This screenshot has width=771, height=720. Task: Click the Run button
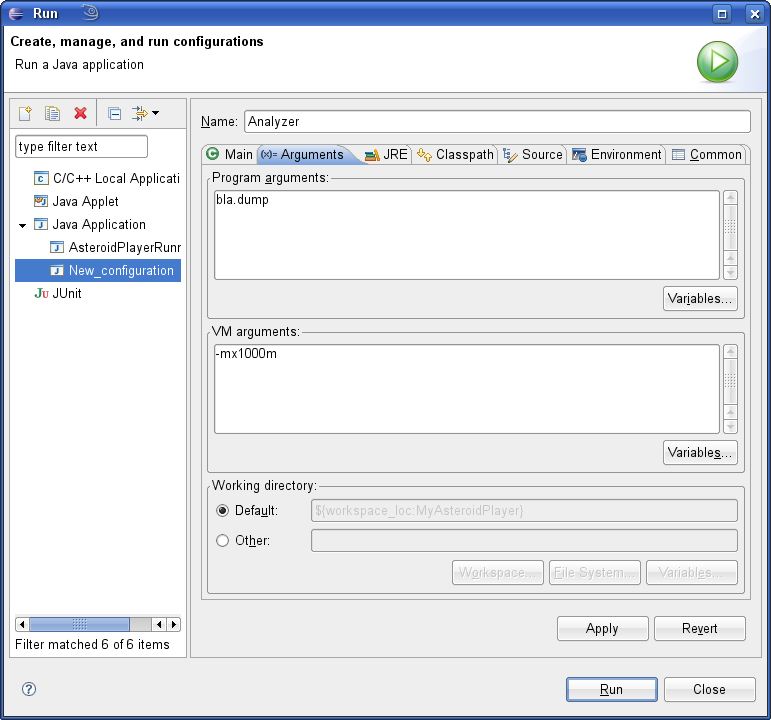(612, 690)
